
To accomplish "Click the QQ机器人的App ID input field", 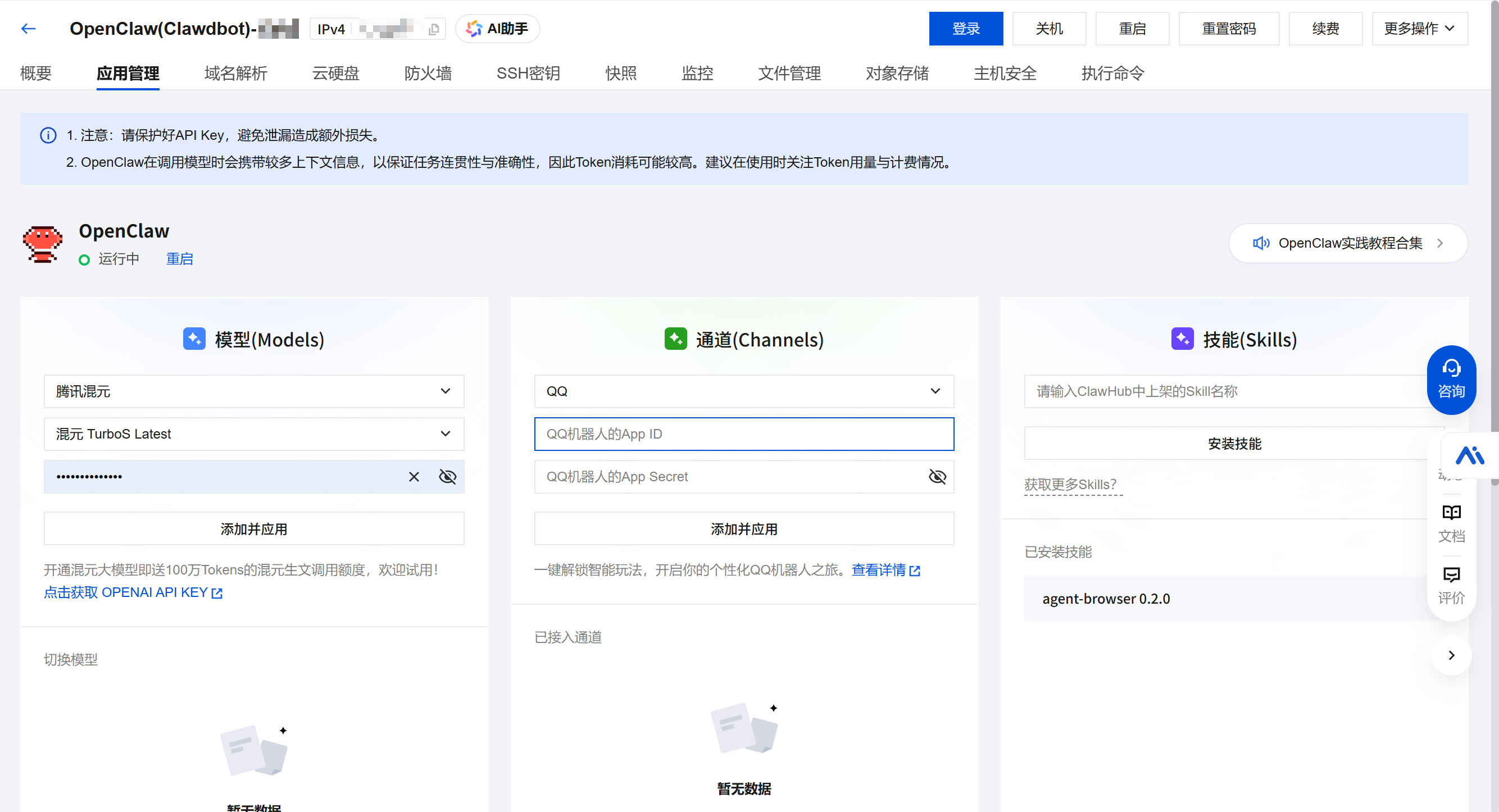I will click(x=744, y=434).
